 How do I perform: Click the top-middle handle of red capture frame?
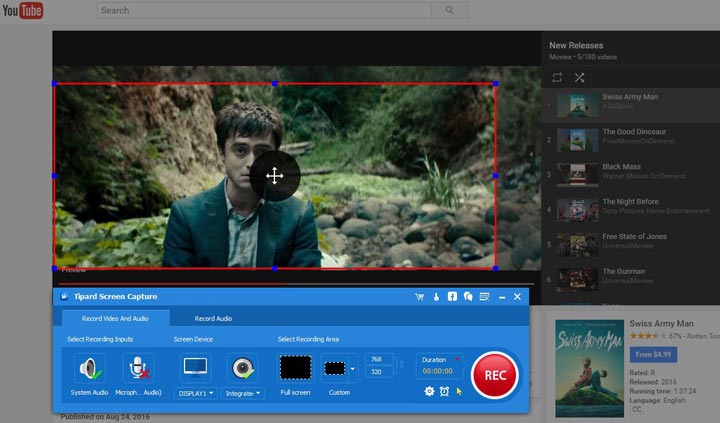(275, 84)
